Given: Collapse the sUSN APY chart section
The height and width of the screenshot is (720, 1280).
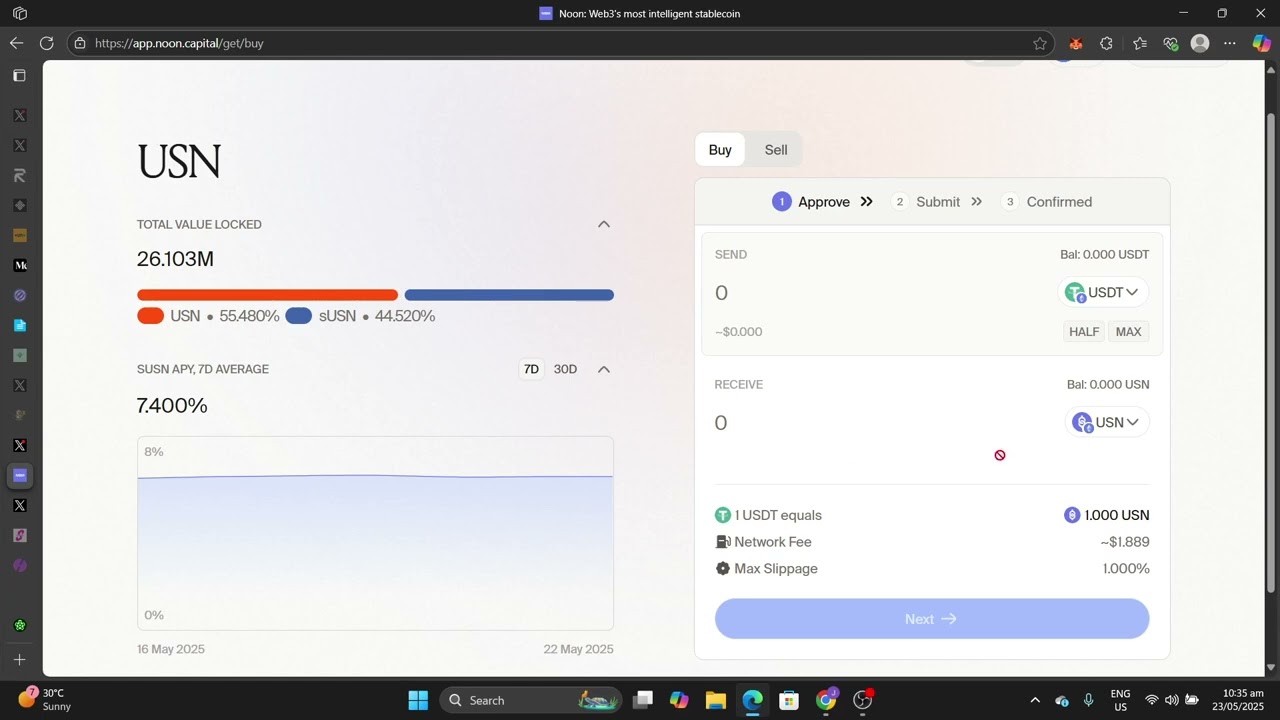Looking at the screenshot, I should 604,369.
